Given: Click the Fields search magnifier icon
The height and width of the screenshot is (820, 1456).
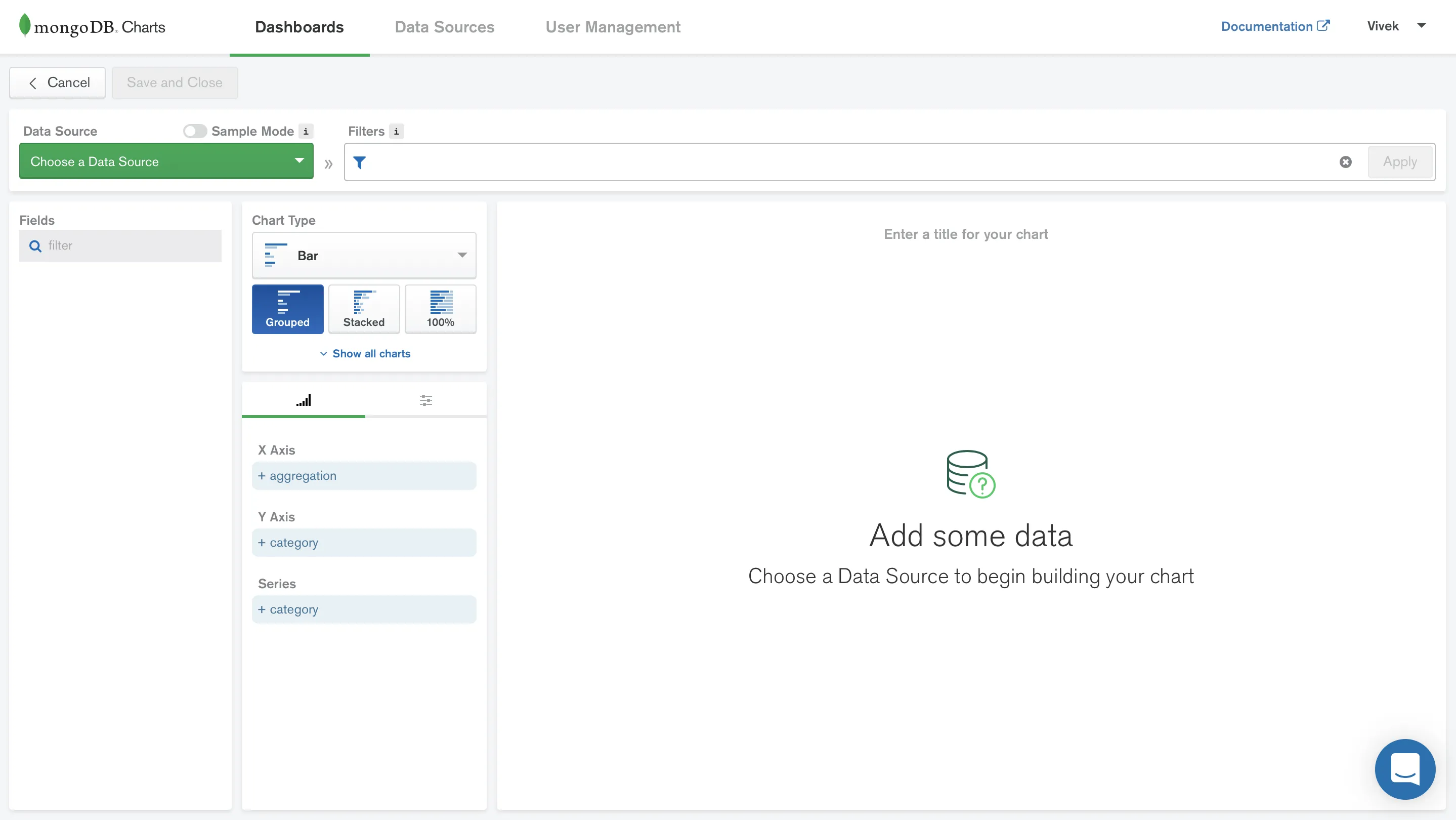Looking at the screenshot, I should pos(35,246).
